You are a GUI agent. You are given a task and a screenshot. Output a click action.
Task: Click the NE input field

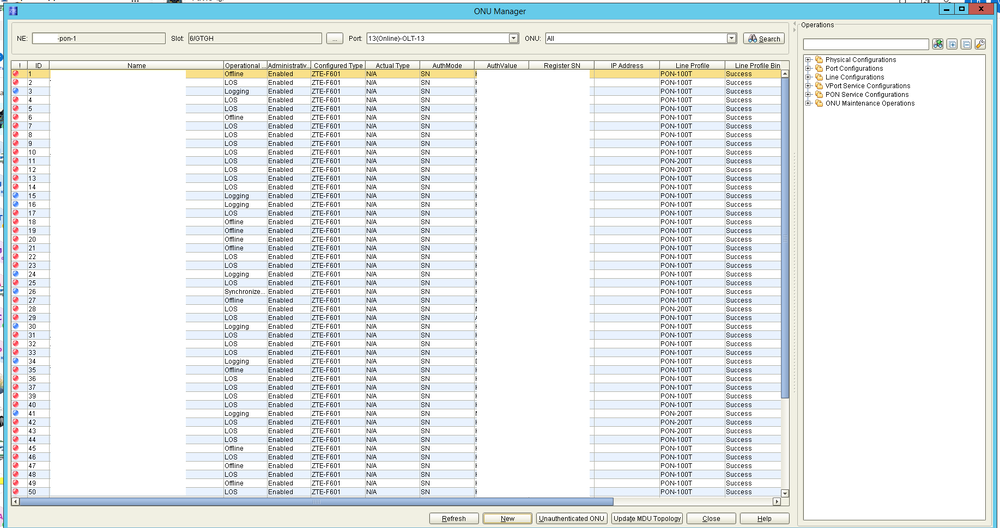[x=99, y=38]
